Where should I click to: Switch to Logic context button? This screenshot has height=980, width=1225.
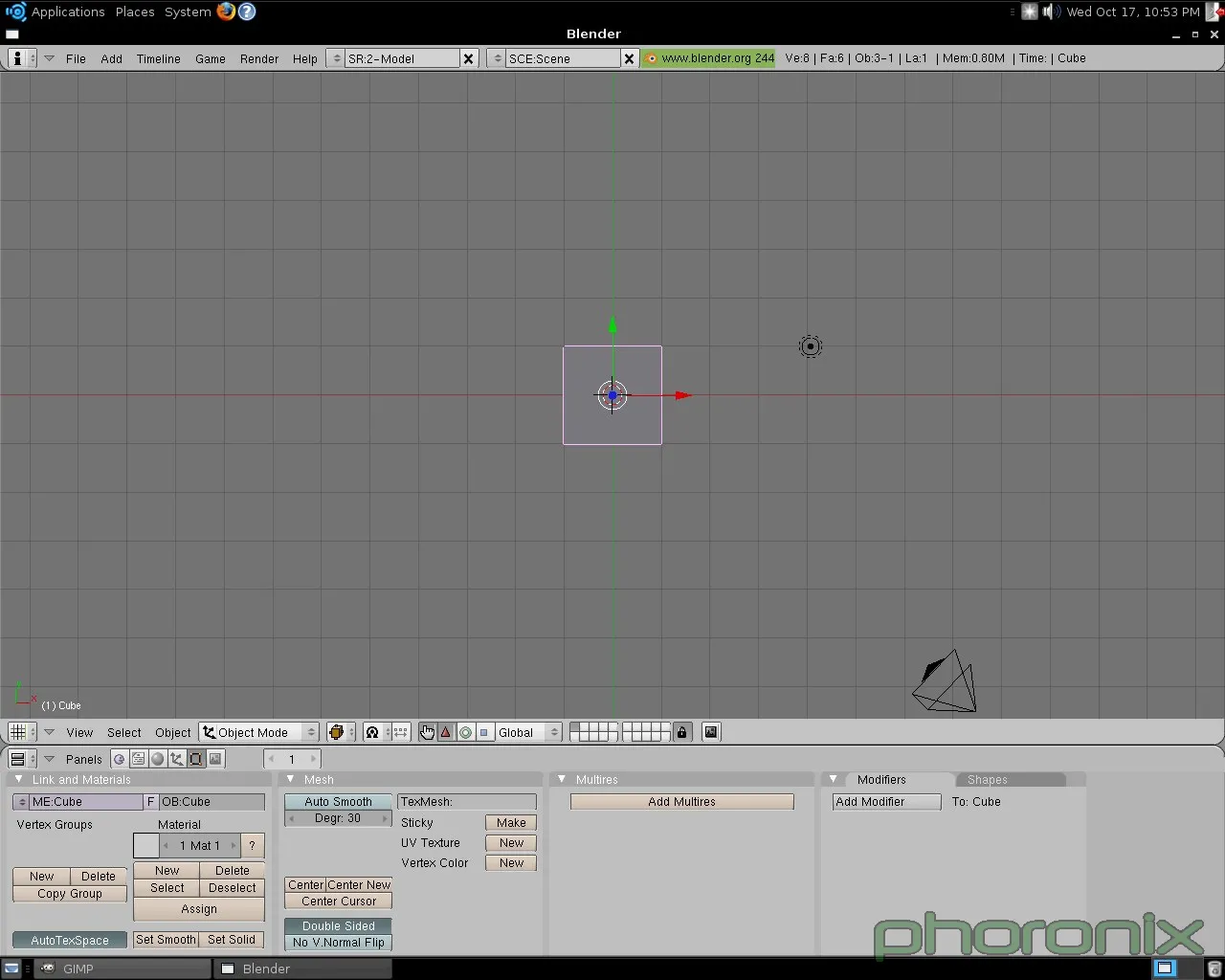coord(120,759)
